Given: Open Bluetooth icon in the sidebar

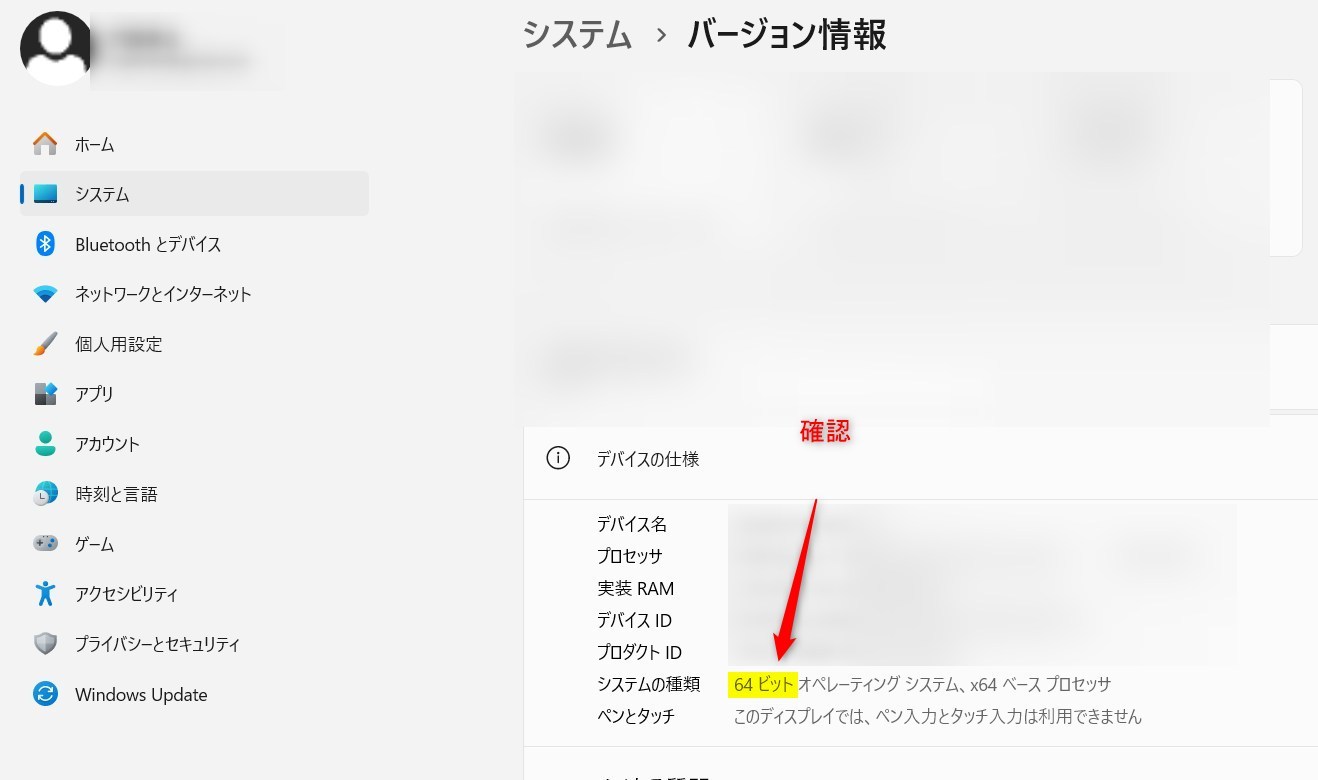Looking at the screenshot, I should pyautogui.click(x=45, y=244).
